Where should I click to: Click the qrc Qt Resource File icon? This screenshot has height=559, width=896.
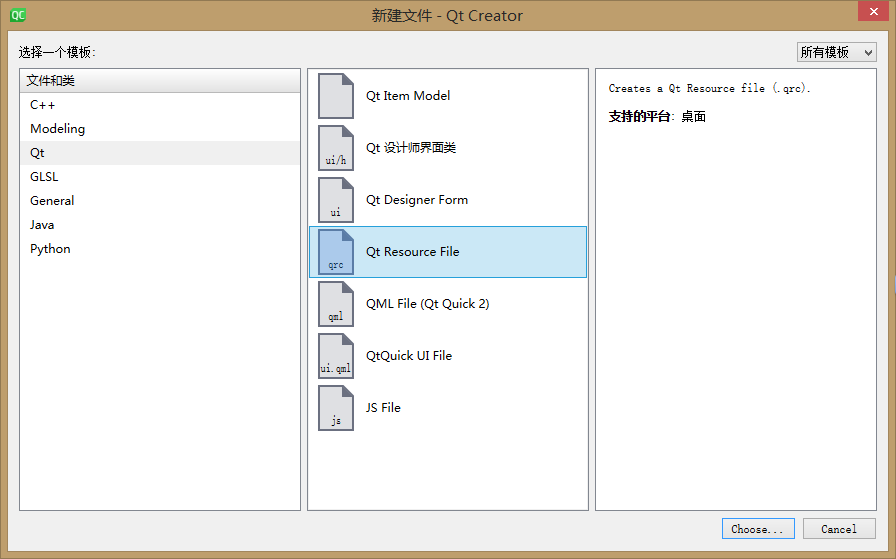click(x=336, y=252)
